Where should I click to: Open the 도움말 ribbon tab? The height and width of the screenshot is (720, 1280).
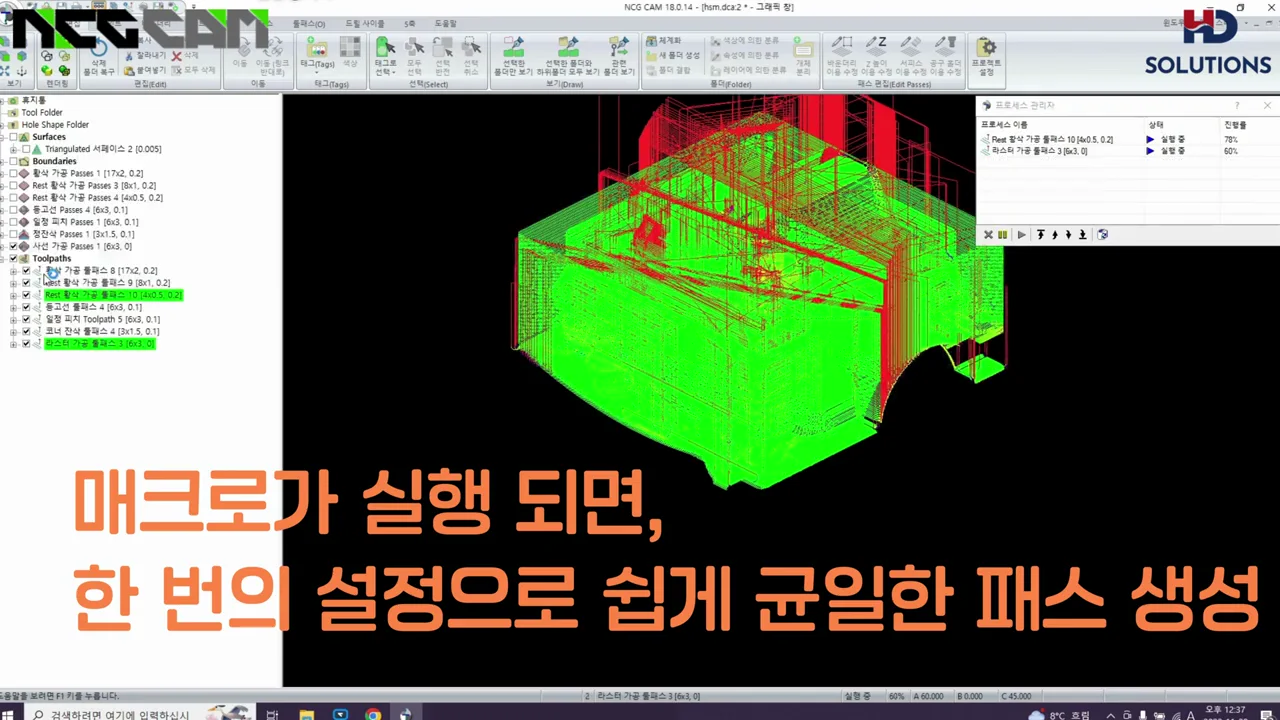(x=445, y=23)
